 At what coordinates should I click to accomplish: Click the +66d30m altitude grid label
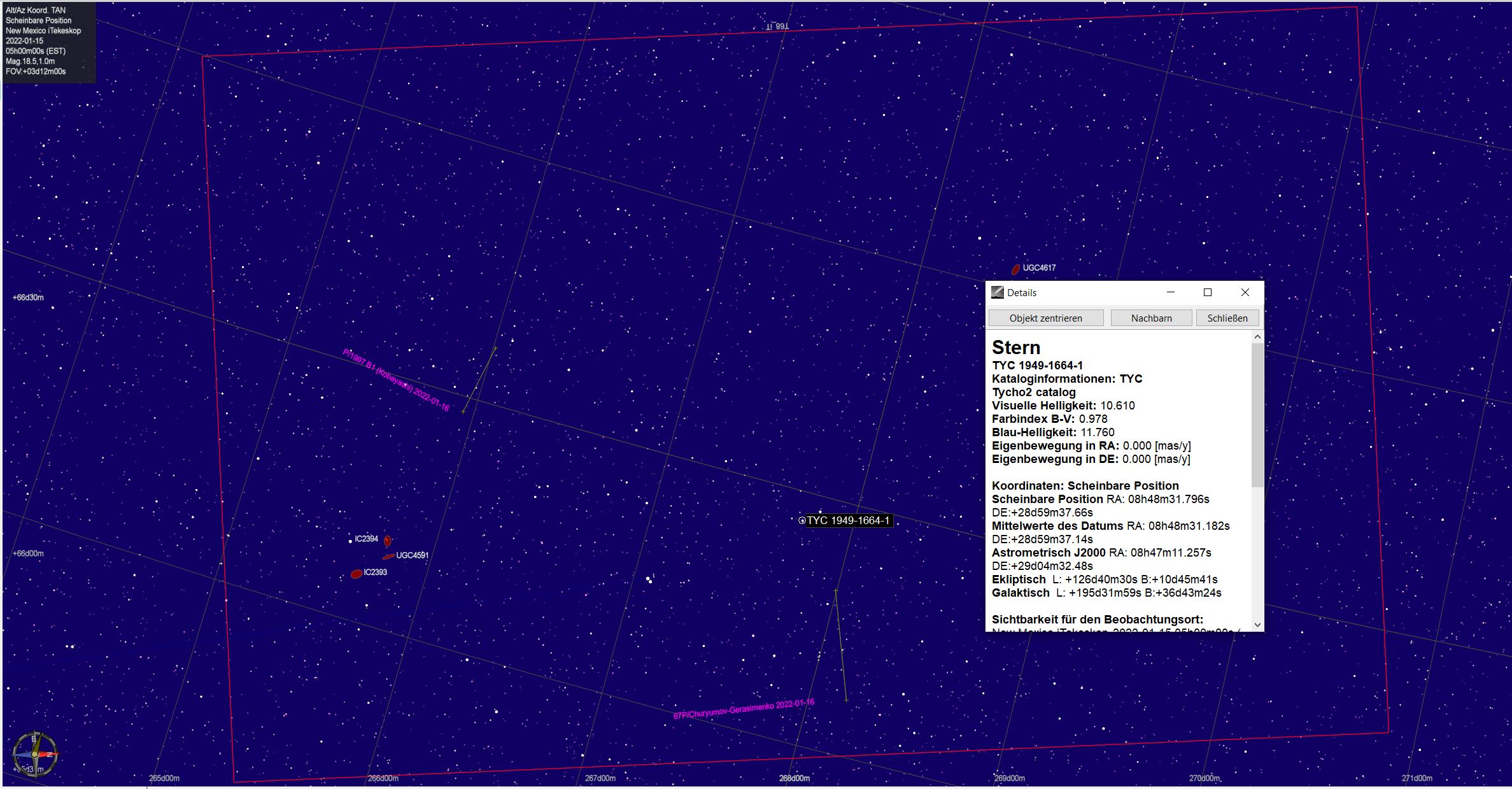[28, 297]
